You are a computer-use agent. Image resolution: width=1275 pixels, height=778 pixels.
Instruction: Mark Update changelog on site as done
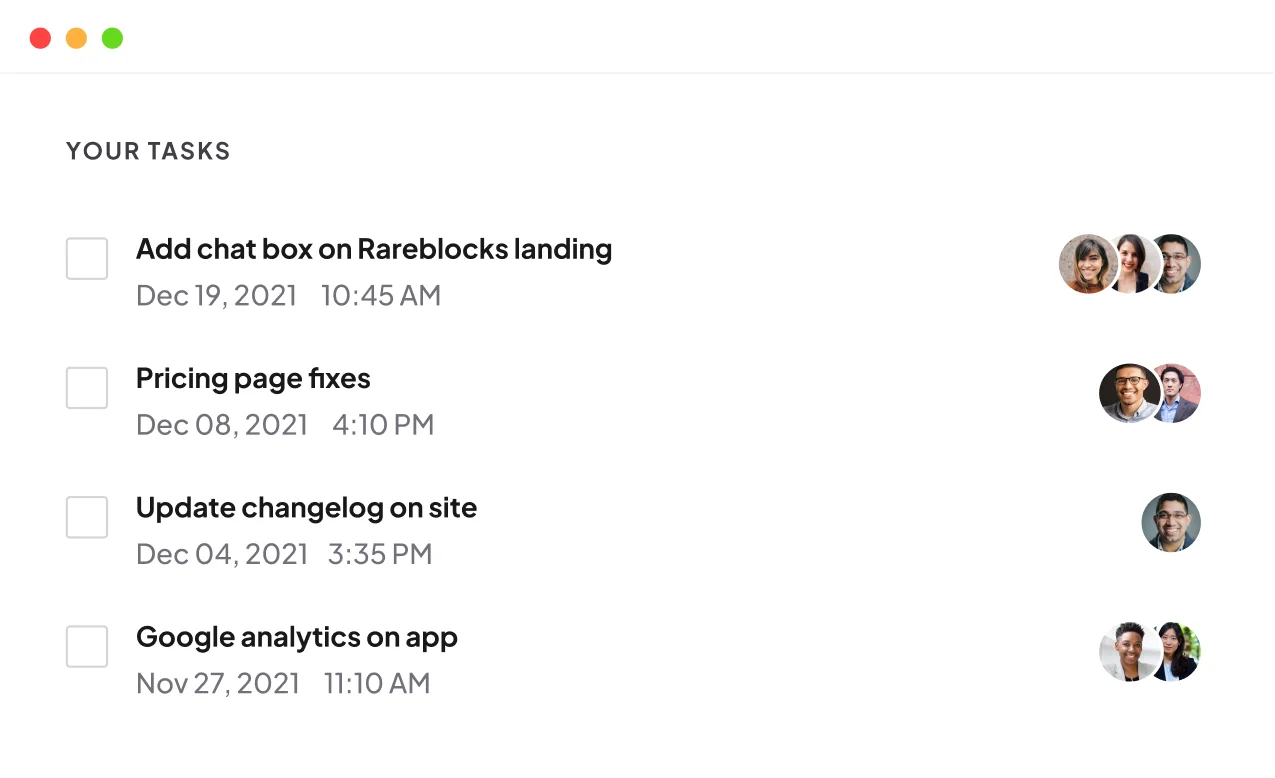coord(87,517)
